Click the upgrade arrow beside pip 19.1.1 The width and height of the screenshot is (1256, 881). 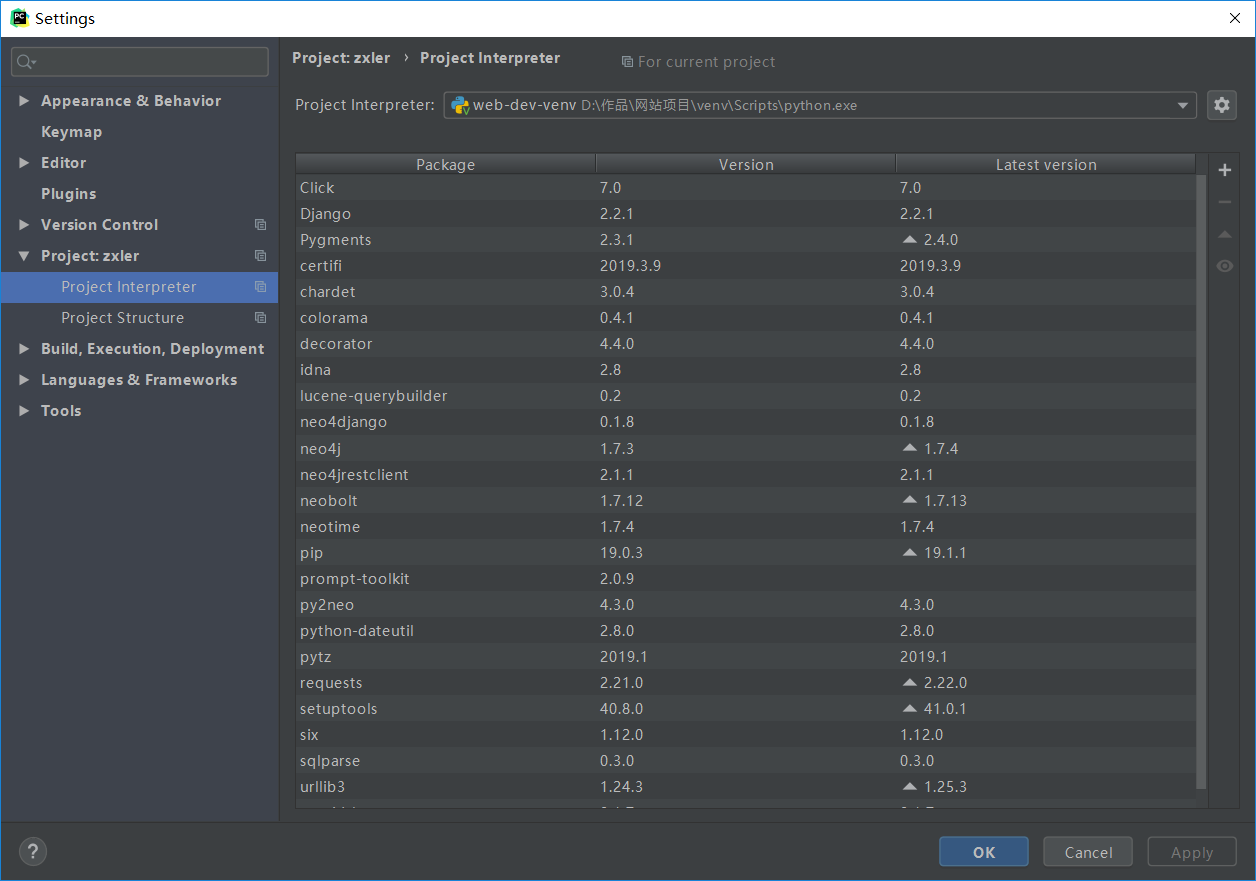(x=909, y=552)
